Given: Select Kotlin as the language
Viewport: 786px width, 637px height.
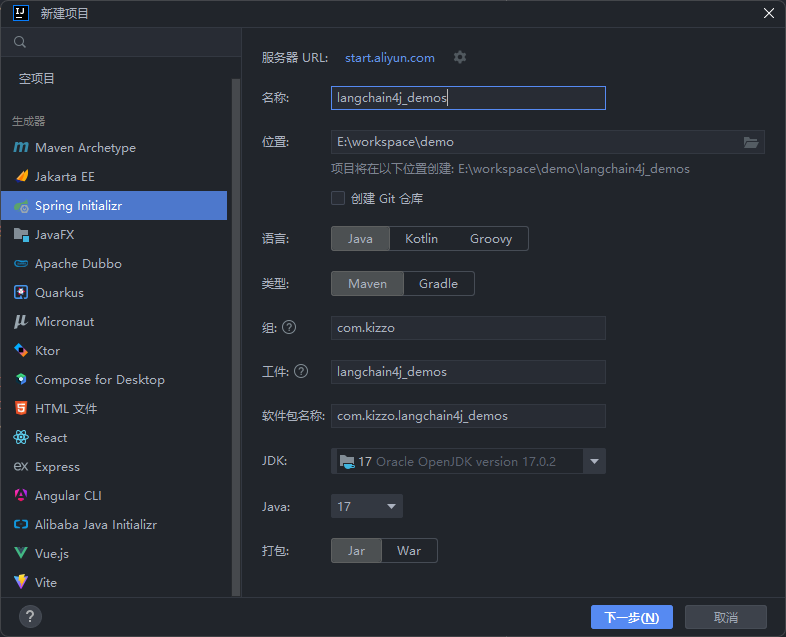Looking at the screenshot, I should coord(422,239).
